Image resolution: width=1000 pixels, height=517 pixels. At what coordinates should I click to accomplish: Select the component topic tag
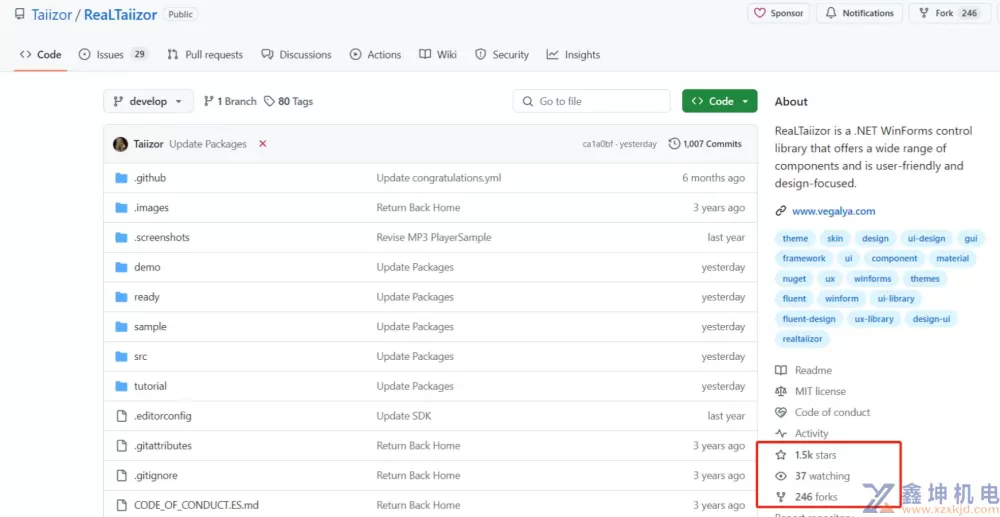(894, 258)
